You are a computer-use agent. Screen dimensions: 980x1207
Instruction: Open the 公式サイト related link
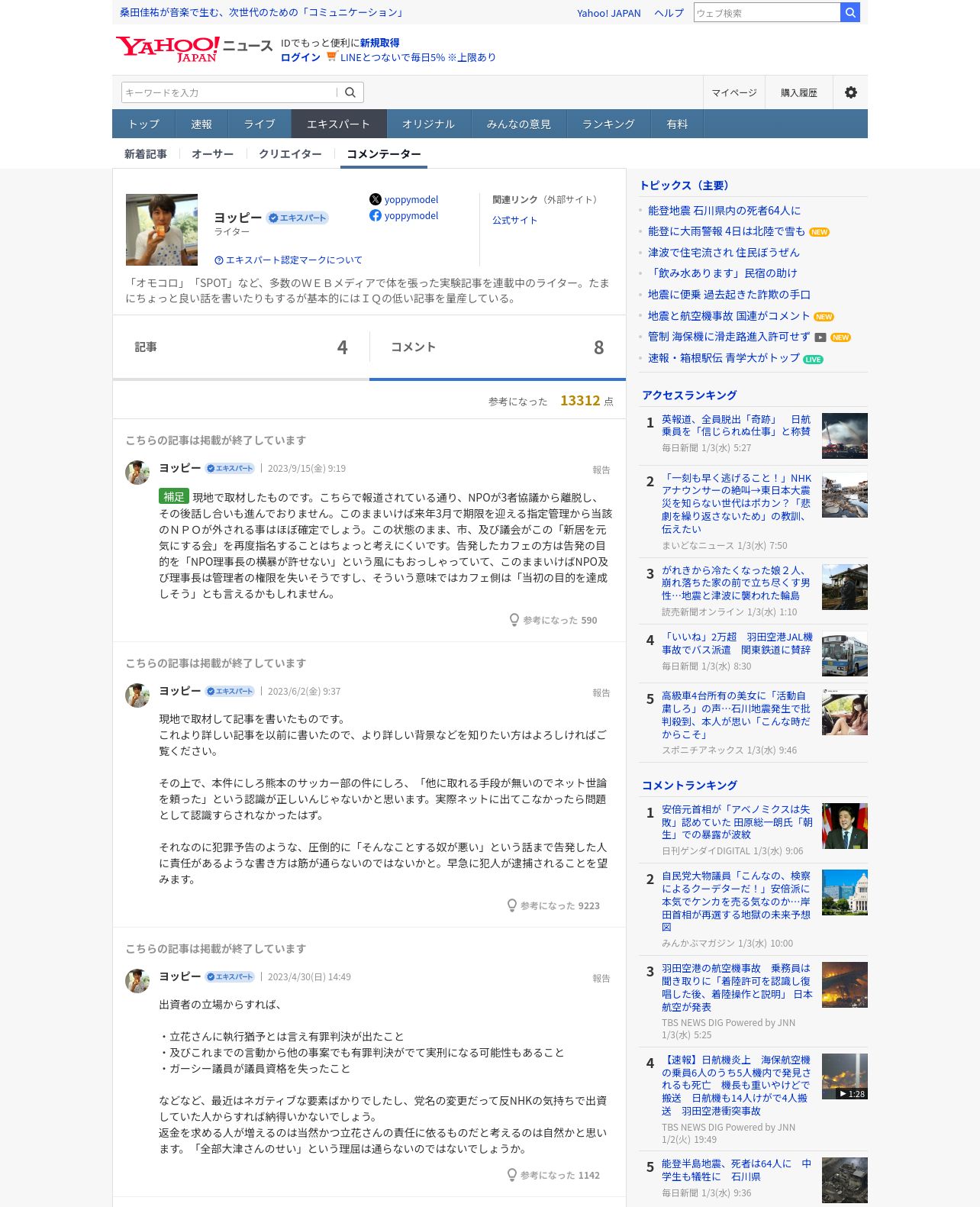pyautogui.click(x=515, y=220)
